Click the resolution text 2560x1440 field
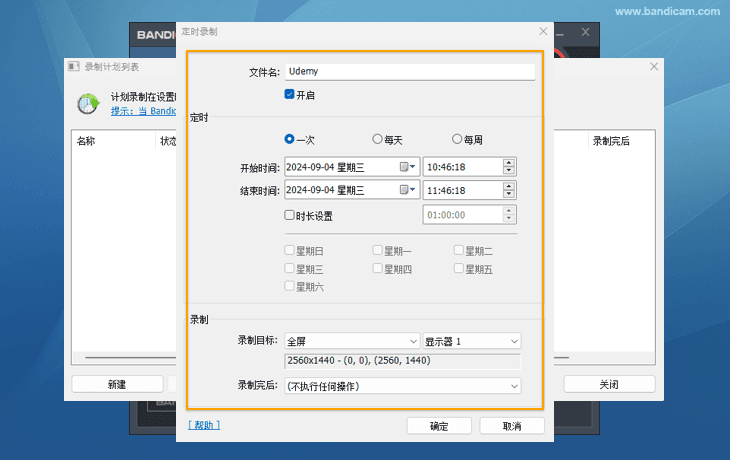 coord(403,361)
